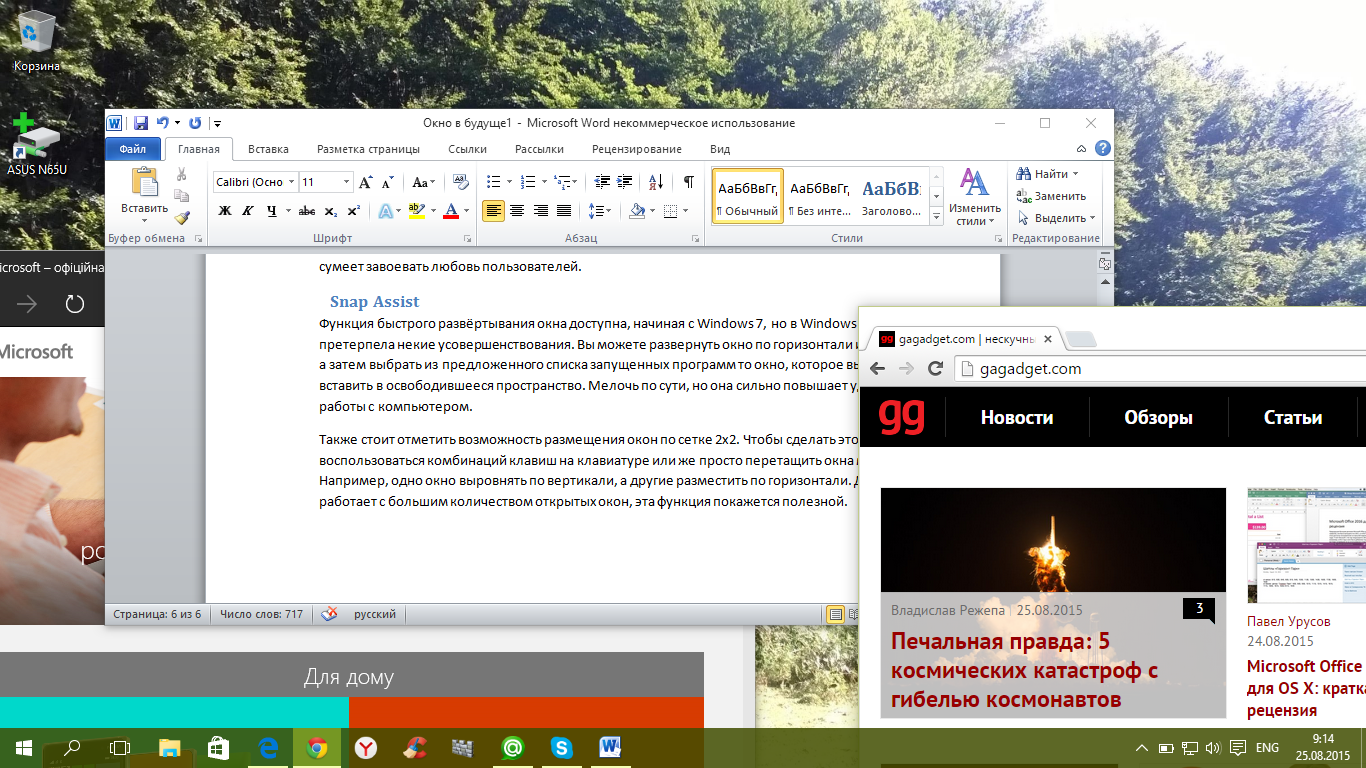
Task: Toggle italic (К) formatting
Action: coord(247,211)
